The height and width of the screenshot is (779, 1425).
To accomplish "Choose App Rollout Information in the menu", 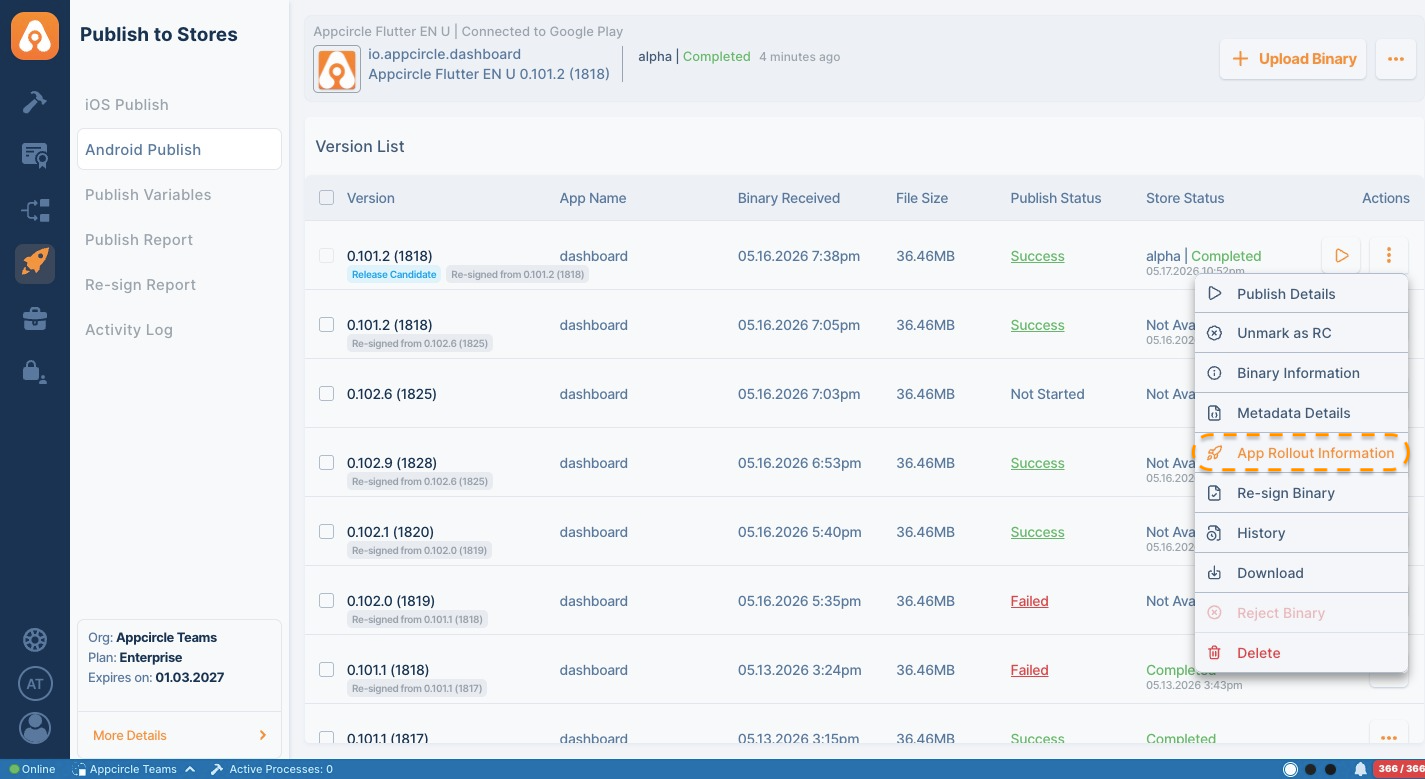I will [1301, 453].
